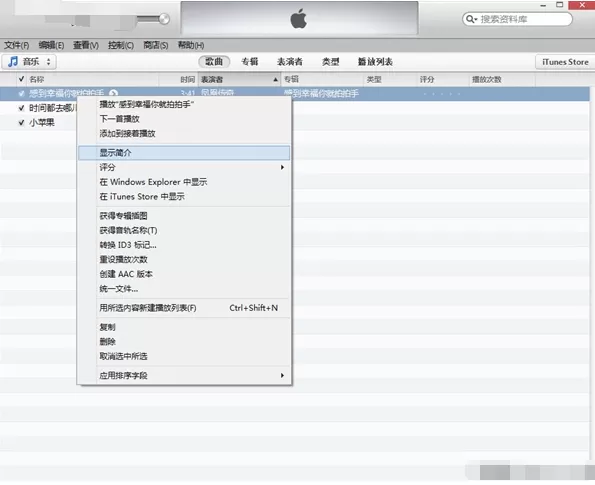
Task: Select the 小苹果 song row
Action: coord(294,123)
